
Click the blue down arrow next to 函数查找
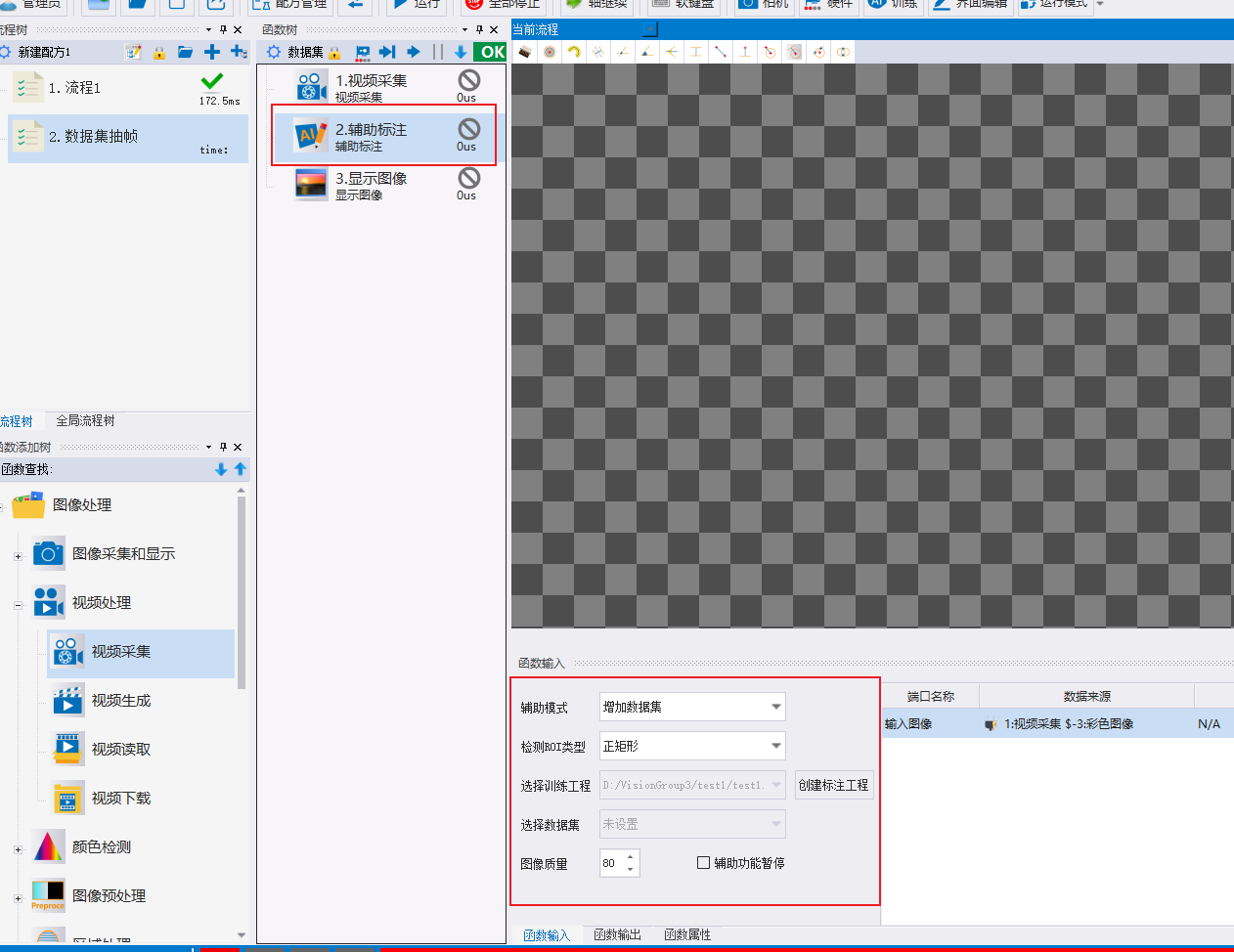click(221, 469)
